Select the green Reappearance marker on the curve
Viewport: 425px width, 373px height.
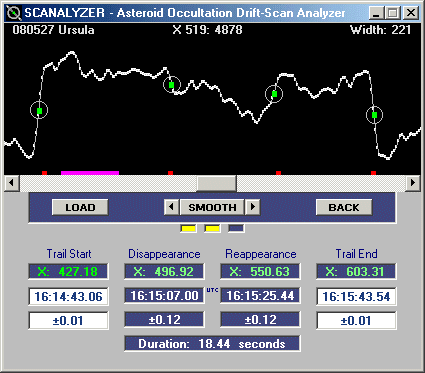(274, 94)
